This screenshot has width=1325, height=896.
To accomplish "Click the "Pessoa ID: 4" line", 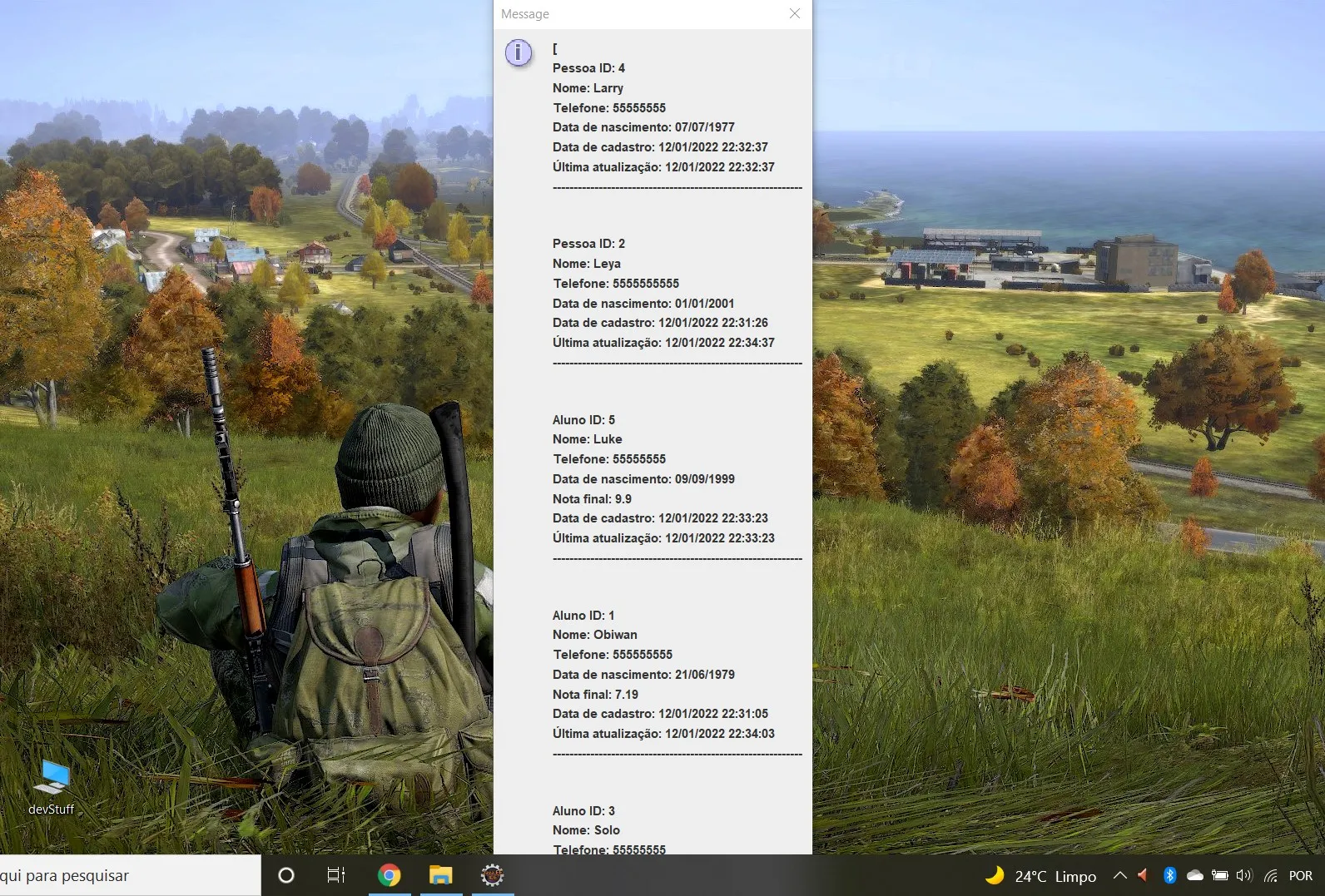I will (589, 68).
